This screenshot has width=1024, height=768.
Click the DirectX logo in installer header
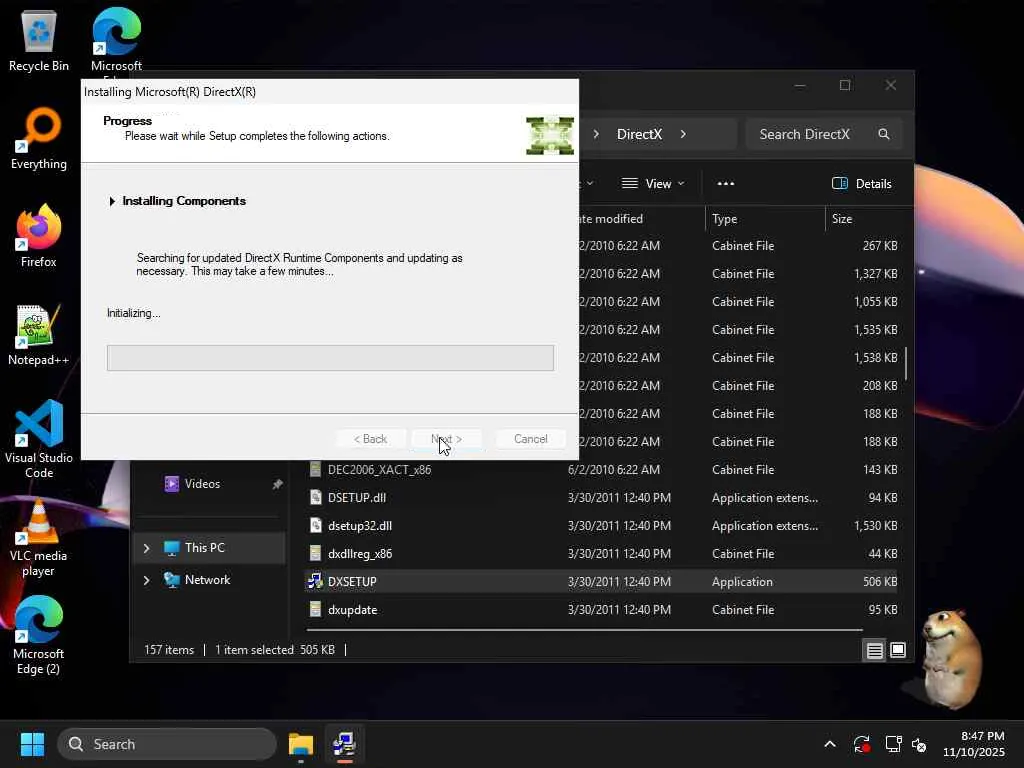click(550, 135)
